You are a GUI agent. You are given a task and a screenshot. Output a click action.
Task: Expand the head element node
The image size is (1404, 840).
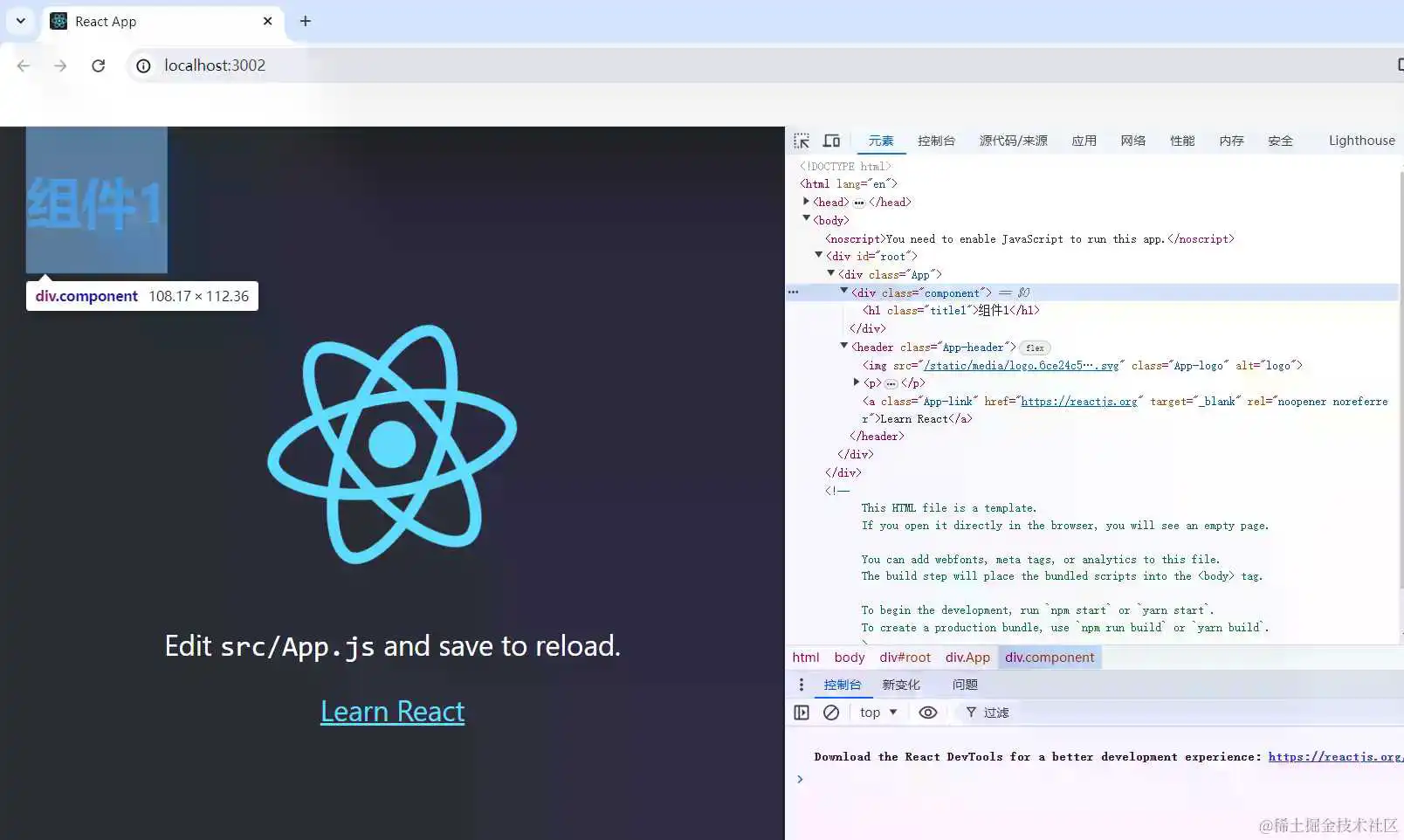[806, 202]
